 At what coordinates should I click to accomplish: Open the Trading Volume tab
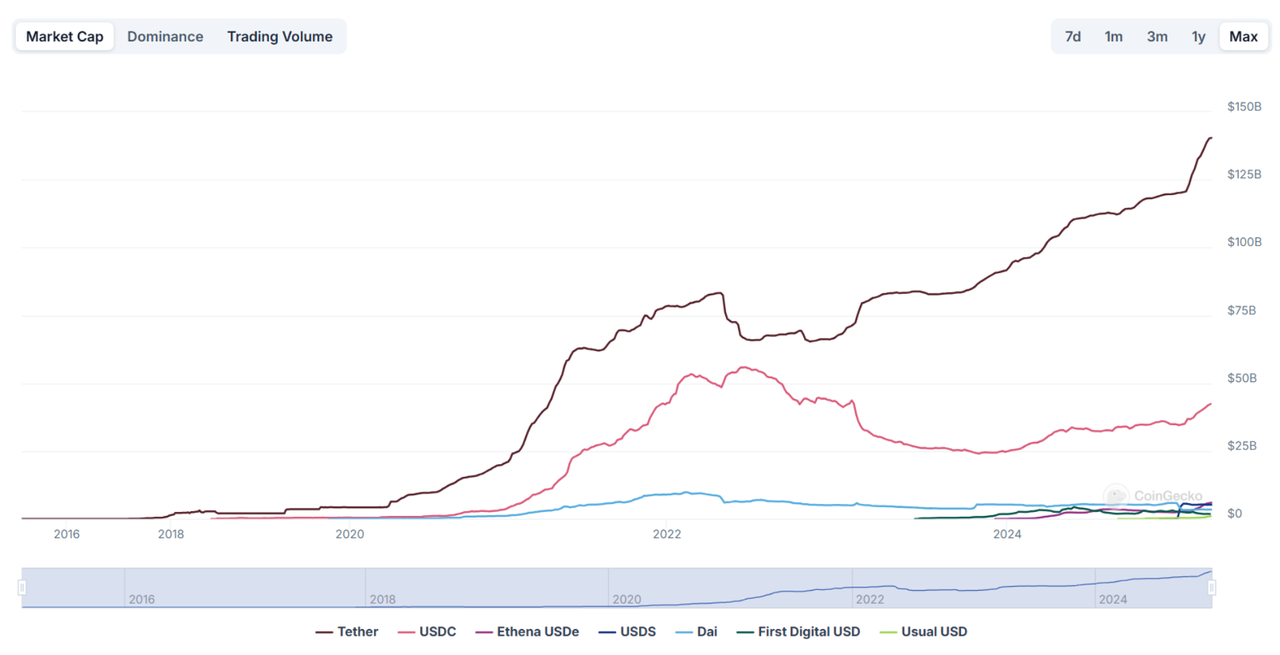coord(279,37)
